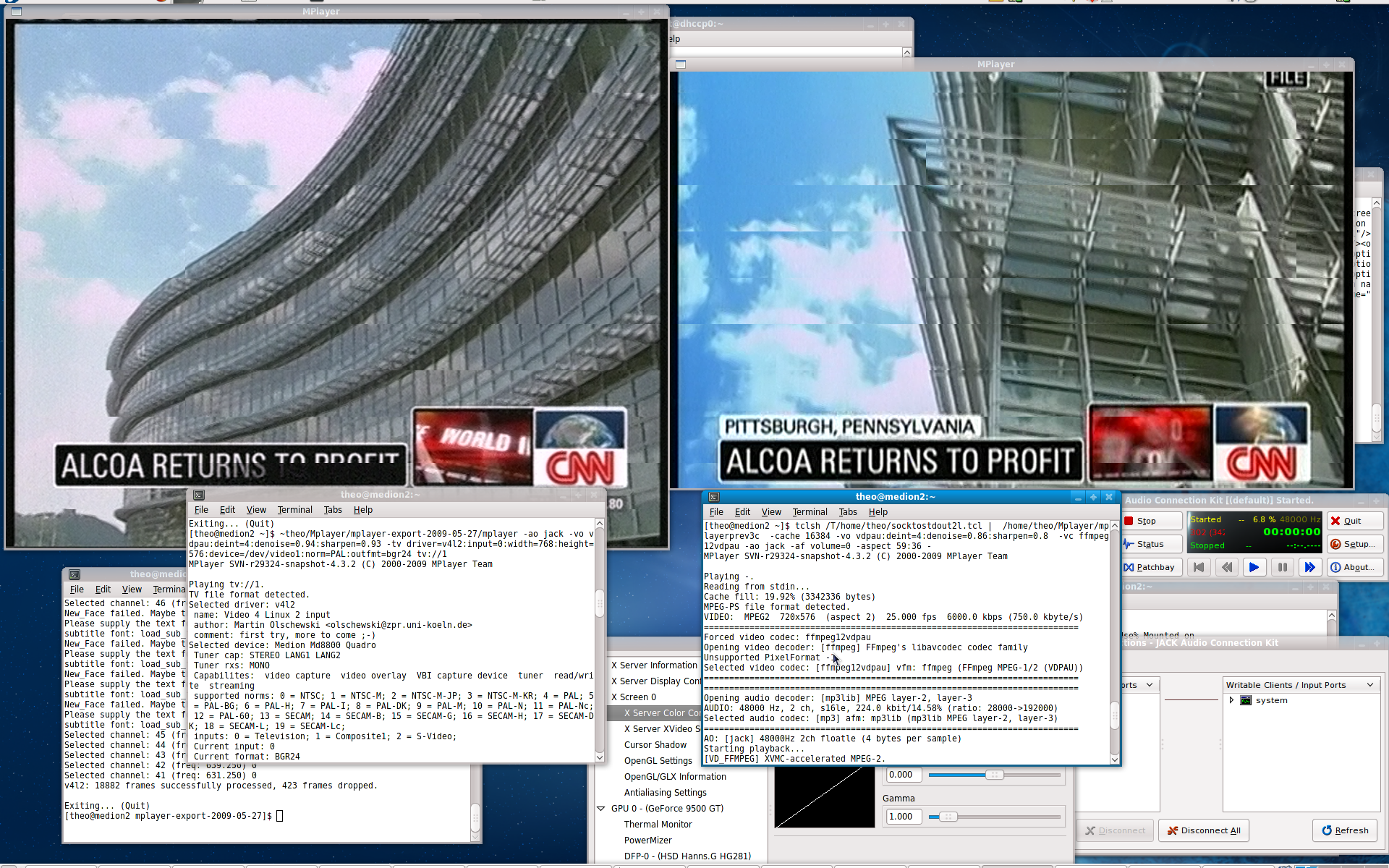Select OpenGL/GLX Information tree entry
Viewport: 1389px width, 868px height.
(675, 777)
